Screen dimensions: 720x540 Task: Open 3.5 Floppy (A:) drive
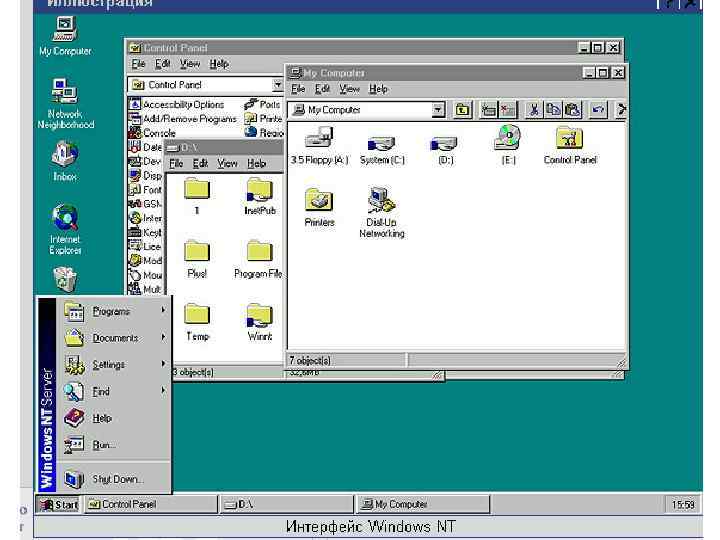pos(320,145)
